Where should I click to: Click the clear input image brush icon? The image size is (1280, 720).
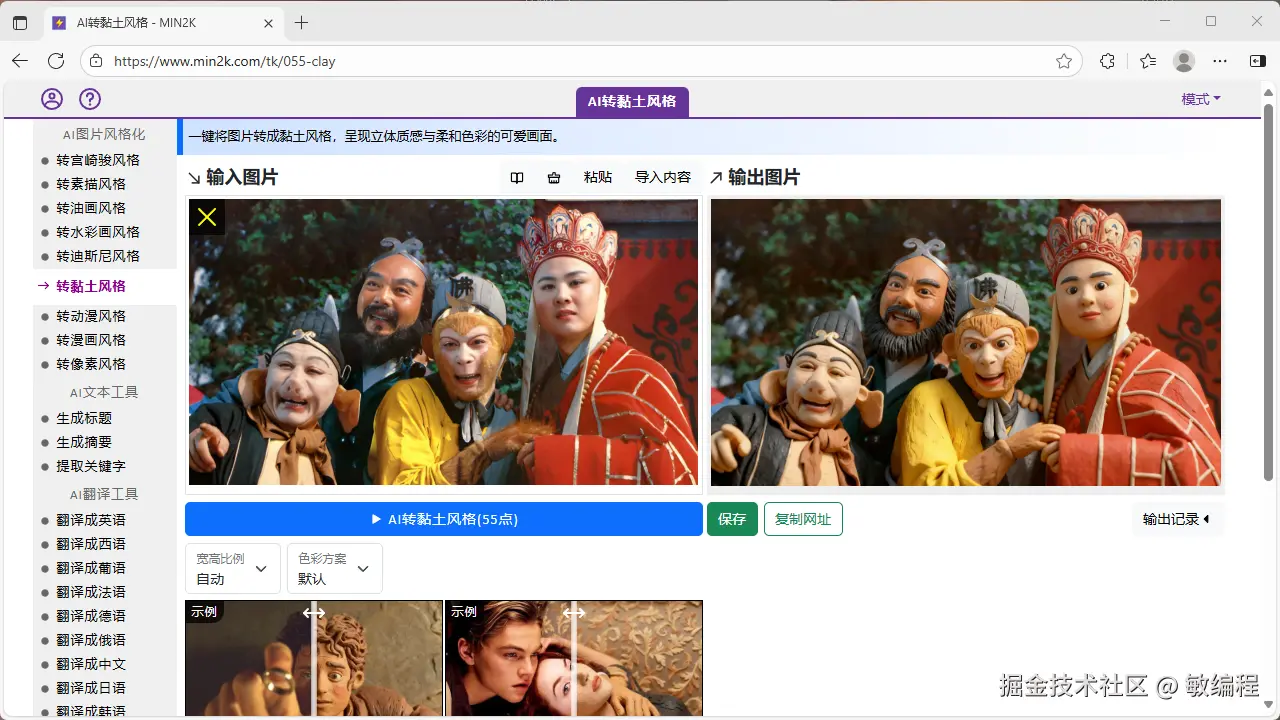coord(554,177)
